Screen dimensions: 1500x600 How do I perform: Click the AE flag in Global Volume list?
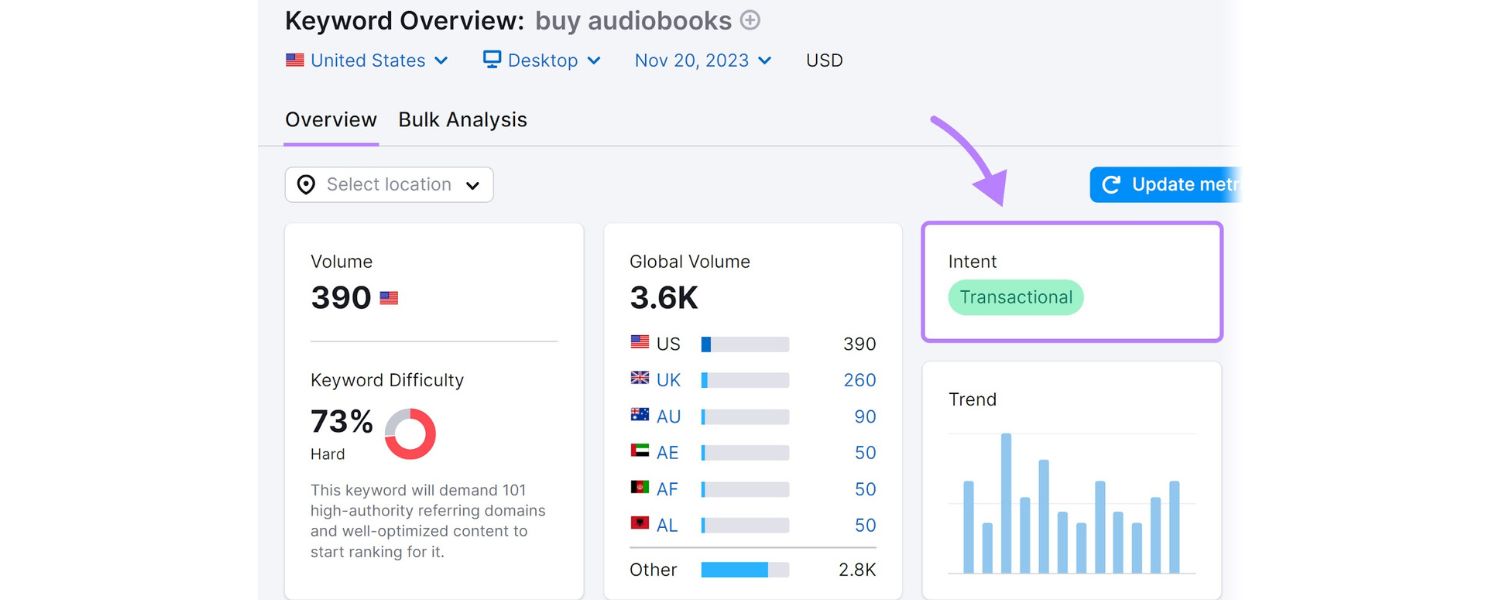coord(641,452)
